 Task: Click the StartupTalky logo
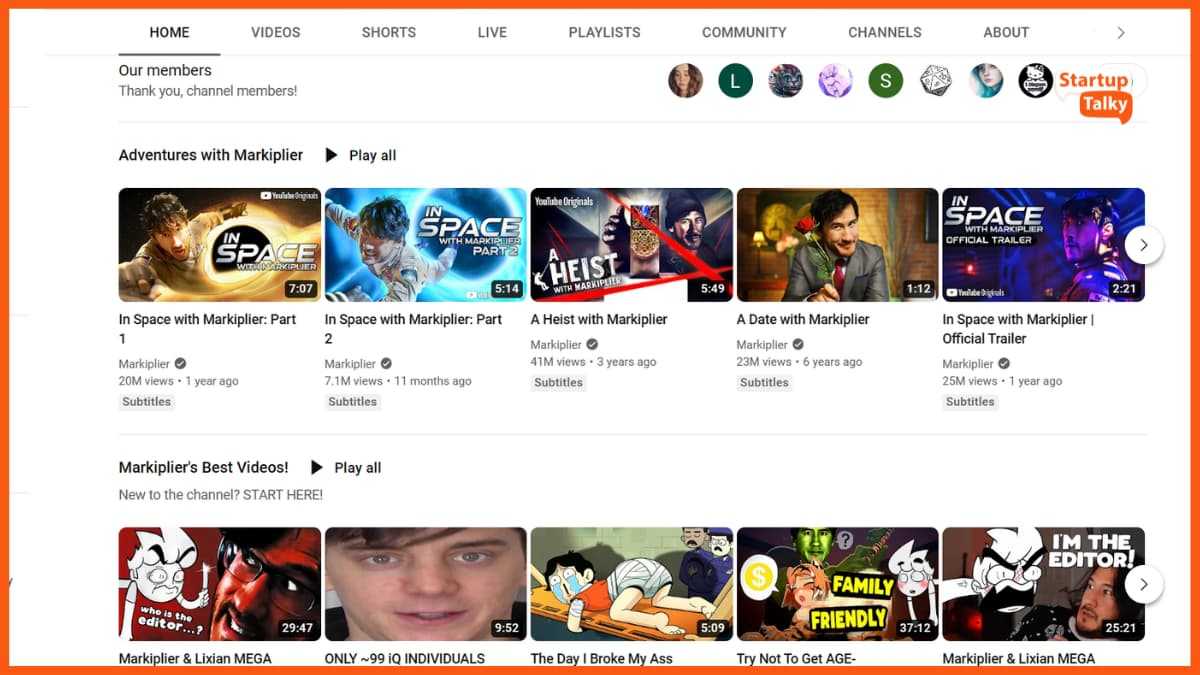click(1095, 93)
